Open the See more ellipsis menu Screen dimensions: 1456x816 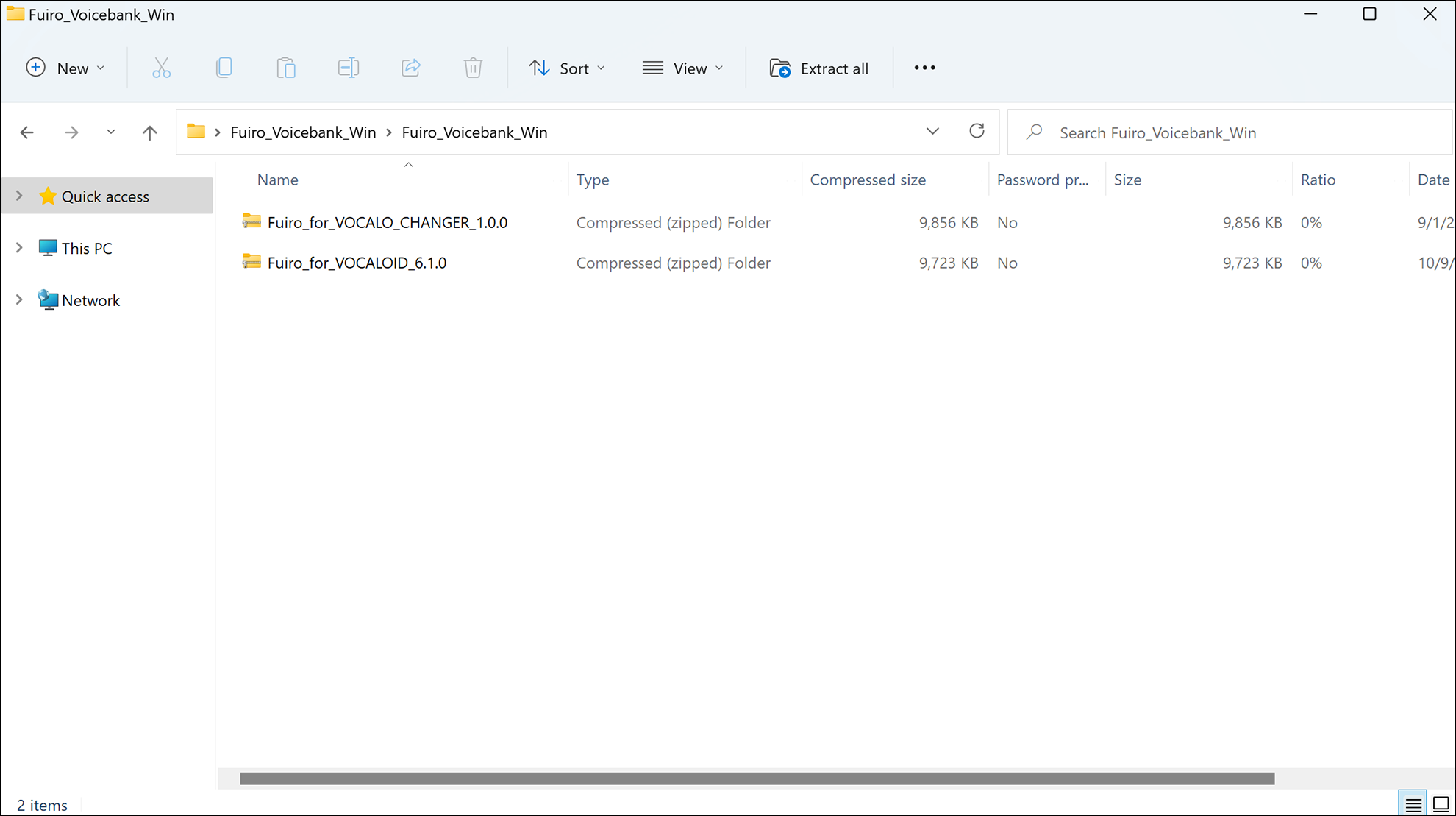pyautogui.click(x=924, y=68)
